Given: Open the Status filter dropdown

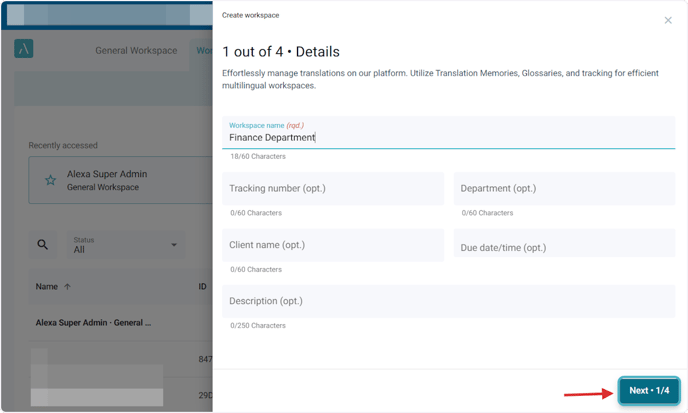Looking at the screenshot, I should 126,245.
